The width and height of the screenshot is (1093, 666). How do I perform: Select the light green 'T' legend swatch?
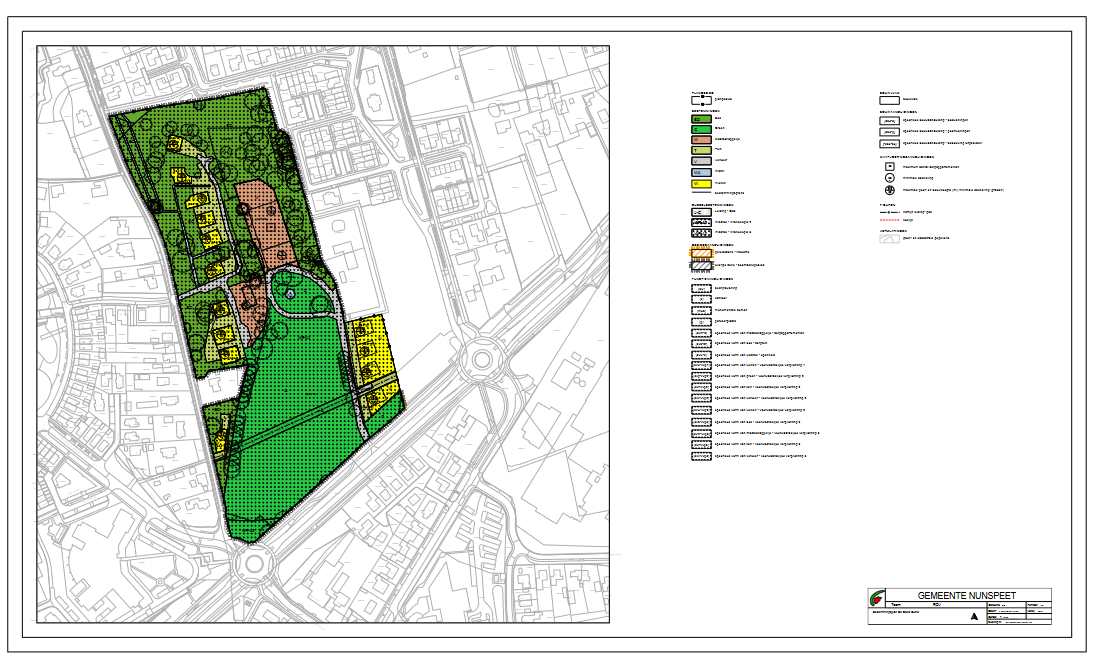[x=700, y=150]
